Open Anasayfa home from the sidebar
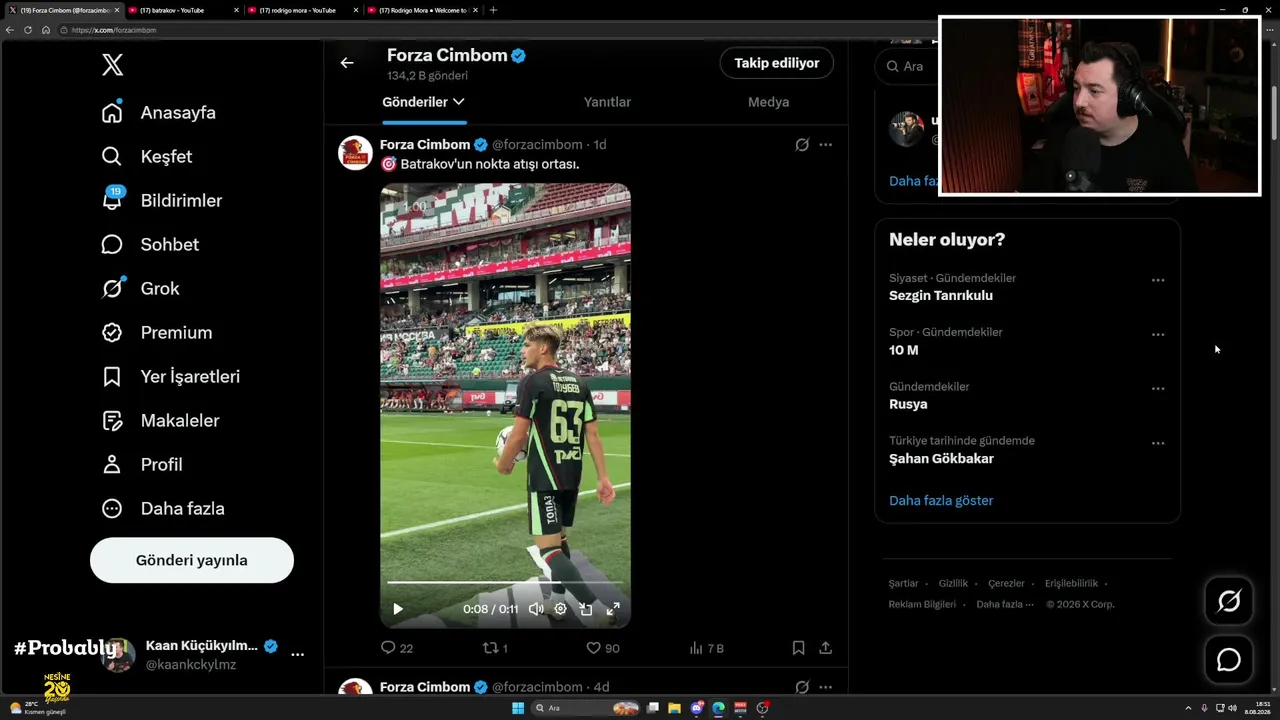The image size is (1280, 720). [159, 113]
